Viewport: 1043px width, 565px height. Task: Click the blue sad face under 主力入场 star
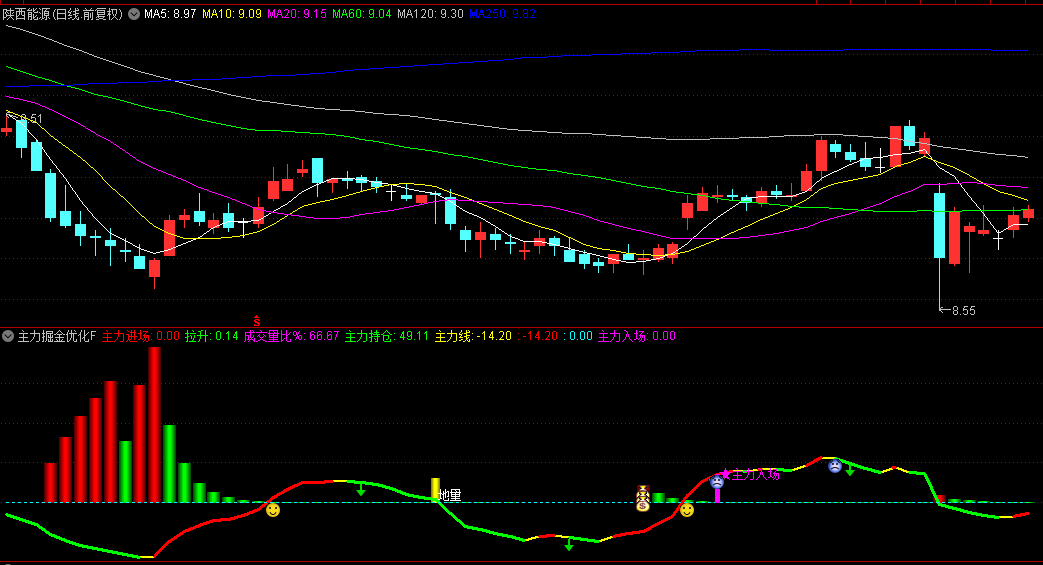717,482
